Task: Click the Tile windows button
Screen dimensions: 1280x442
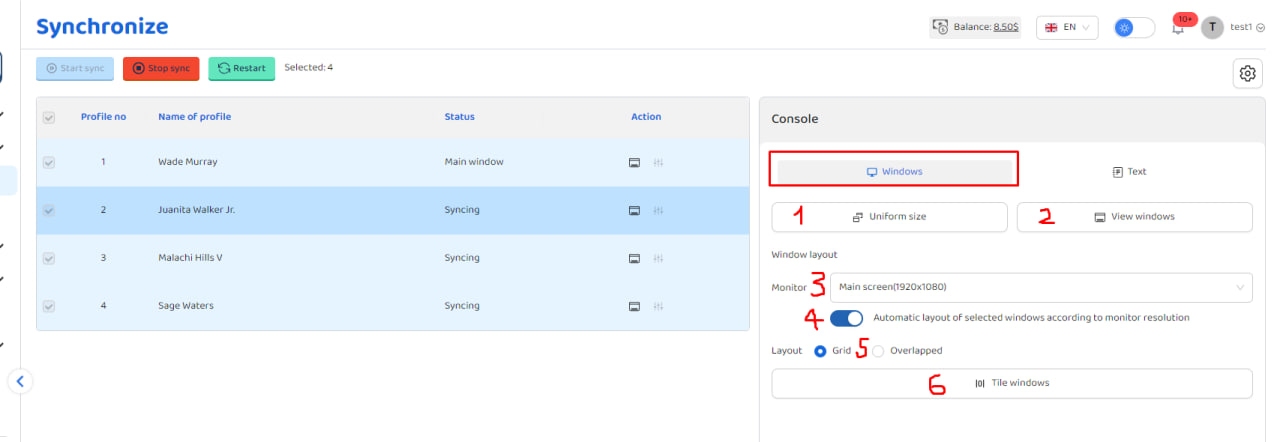Action: 1012,383
